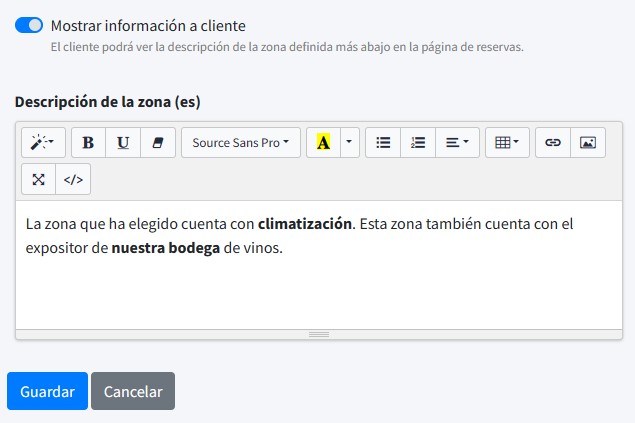This screenshot has width=635, height=423.
Task: Insert a picture with image icon
Action: point(587,143)
